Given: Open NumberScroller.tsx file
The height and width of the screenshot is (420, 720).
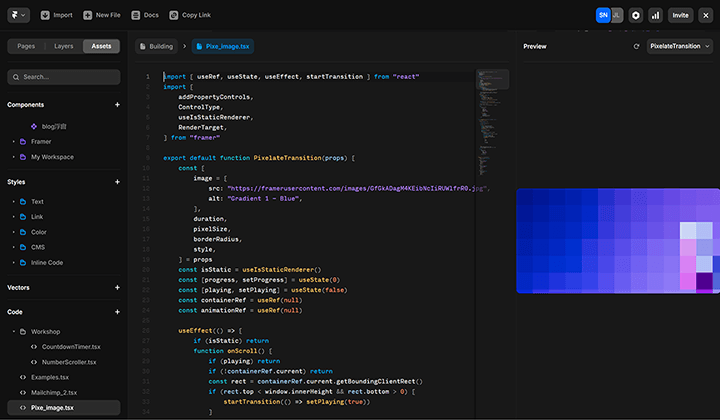Looking at the screenshot, I should pos(69,362).
